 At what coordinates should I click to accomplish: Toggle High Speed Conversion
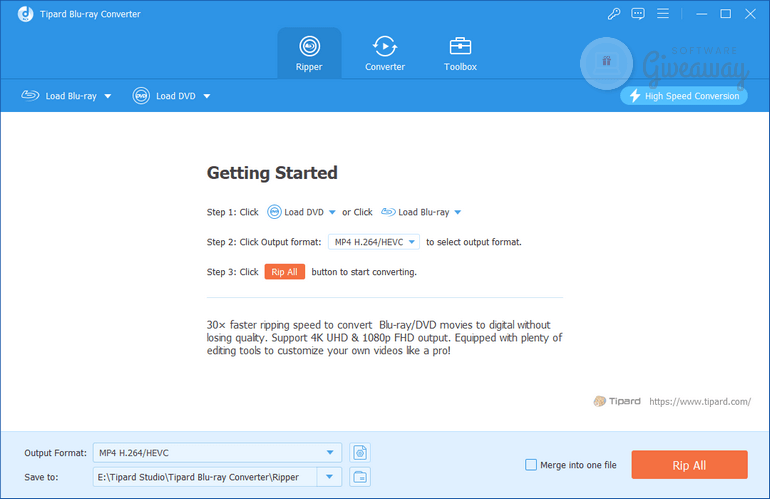coord(684,96)
